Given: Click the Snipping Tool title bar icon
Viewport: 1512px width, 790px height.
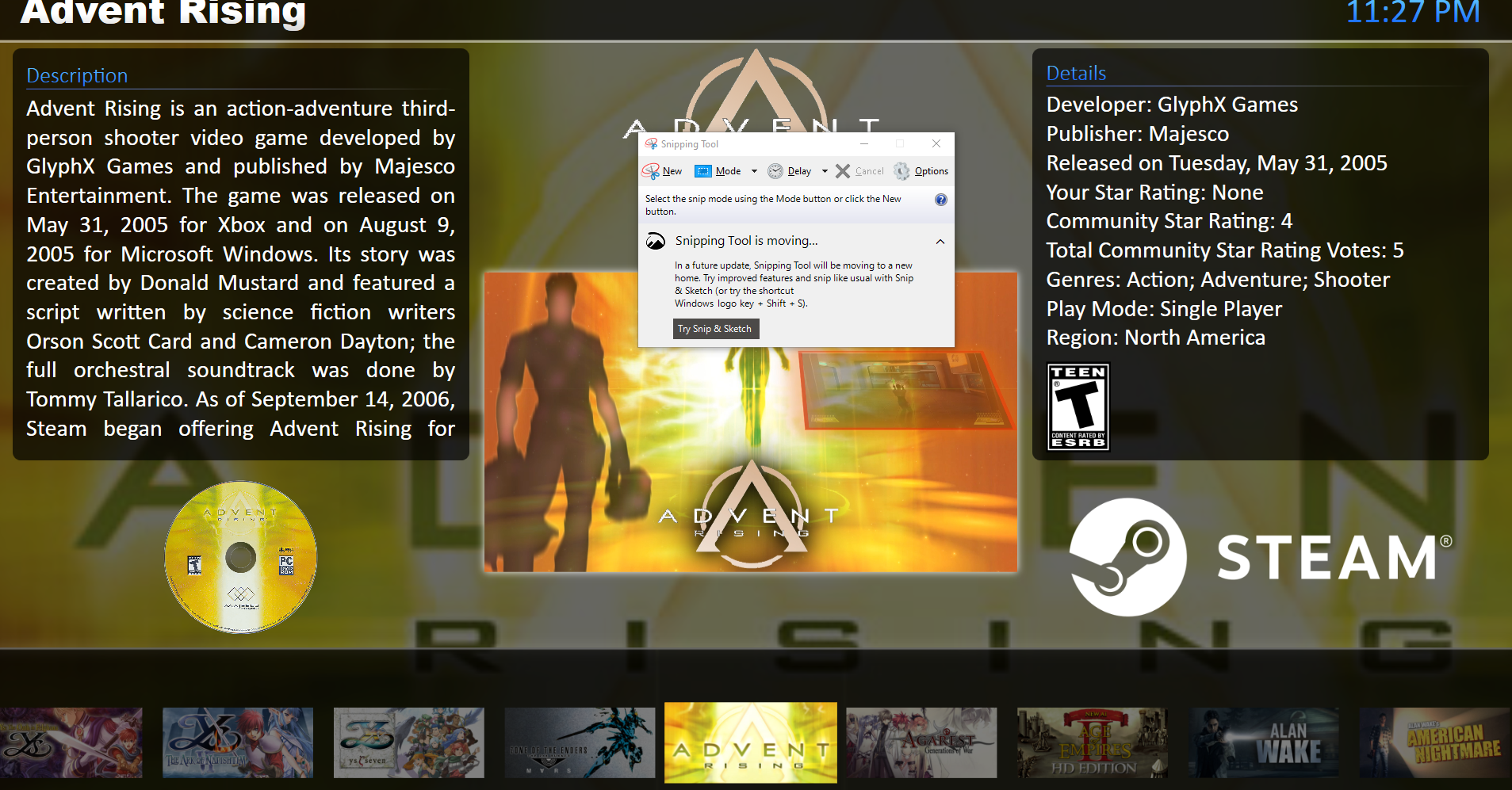Looking at the screenshot, I should (x=651, y=144).
